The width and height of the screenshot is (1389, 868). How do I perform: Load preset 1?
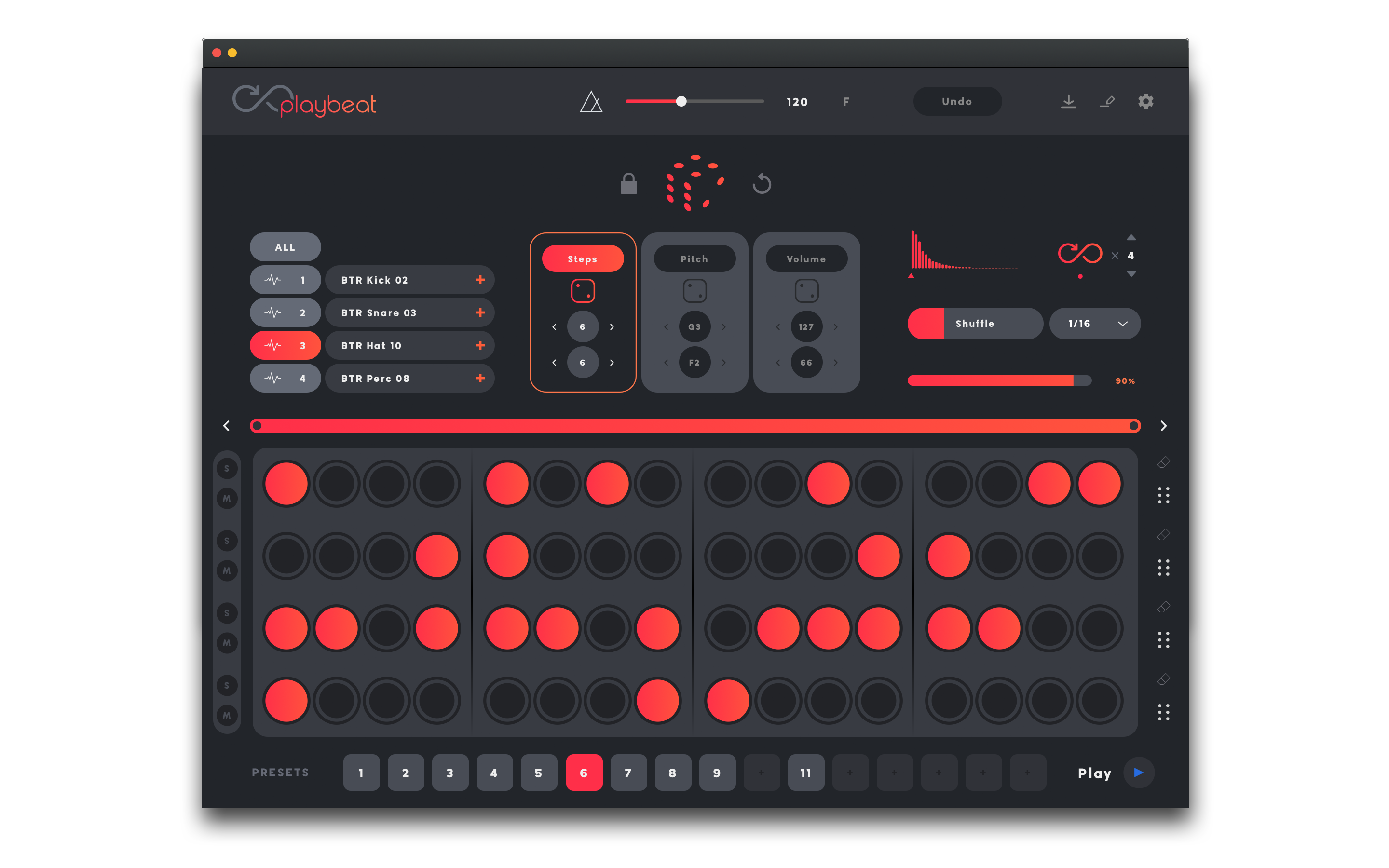coord(361,773)
